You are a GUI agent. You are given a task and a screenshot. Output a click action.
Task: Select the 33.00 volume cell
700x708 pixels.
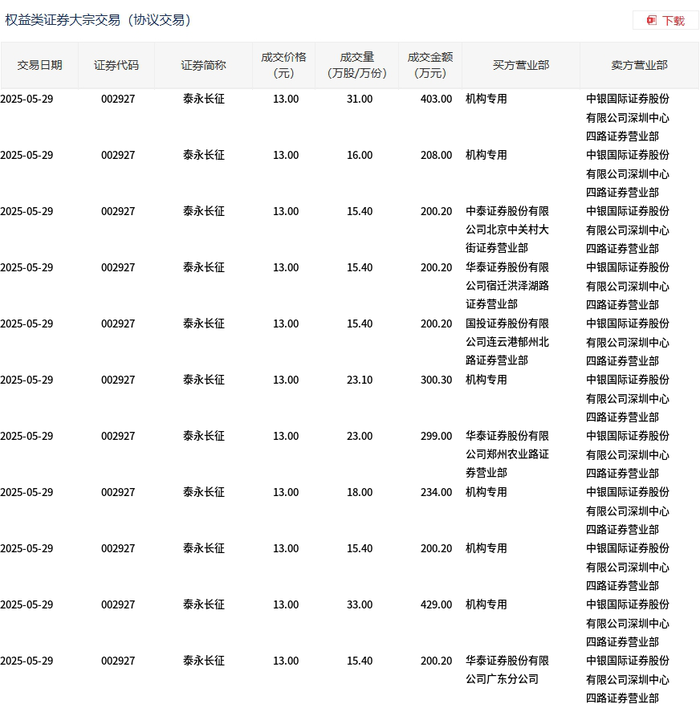click(359, 605)
